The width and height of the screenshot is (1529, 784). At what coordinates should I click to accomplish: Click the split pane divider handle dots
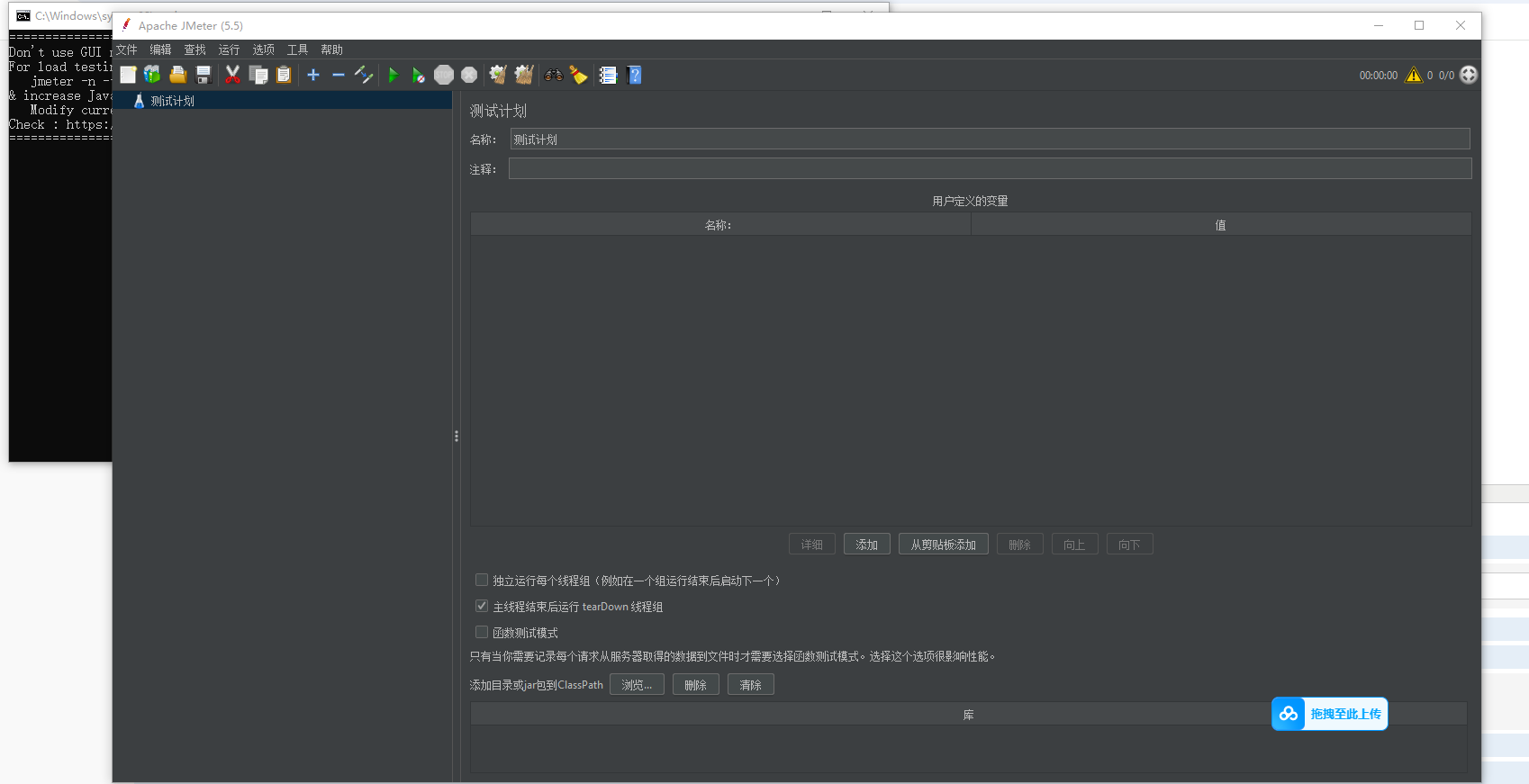pos(457,437)
